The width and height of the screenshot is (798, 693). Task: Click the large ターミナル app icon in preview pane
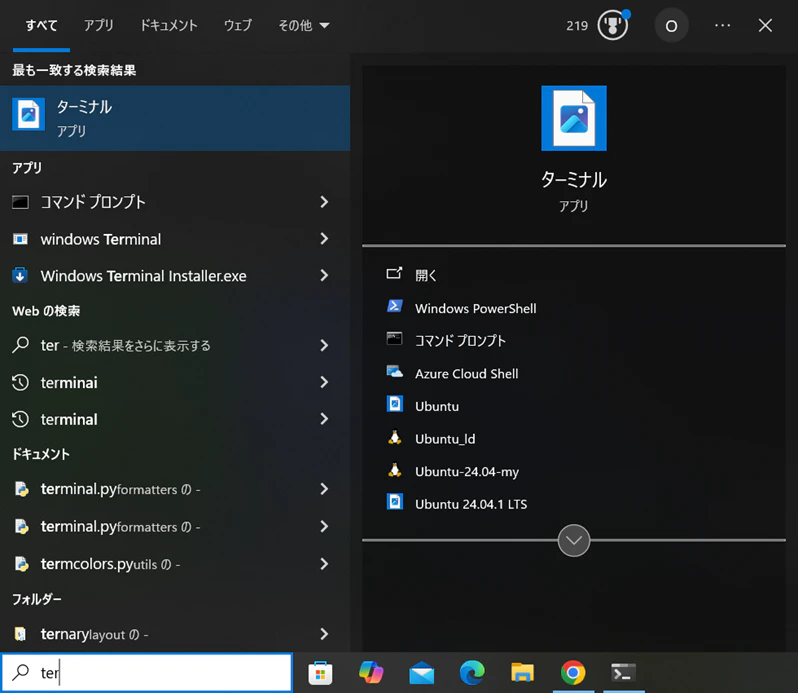click(x=574, y=118)
